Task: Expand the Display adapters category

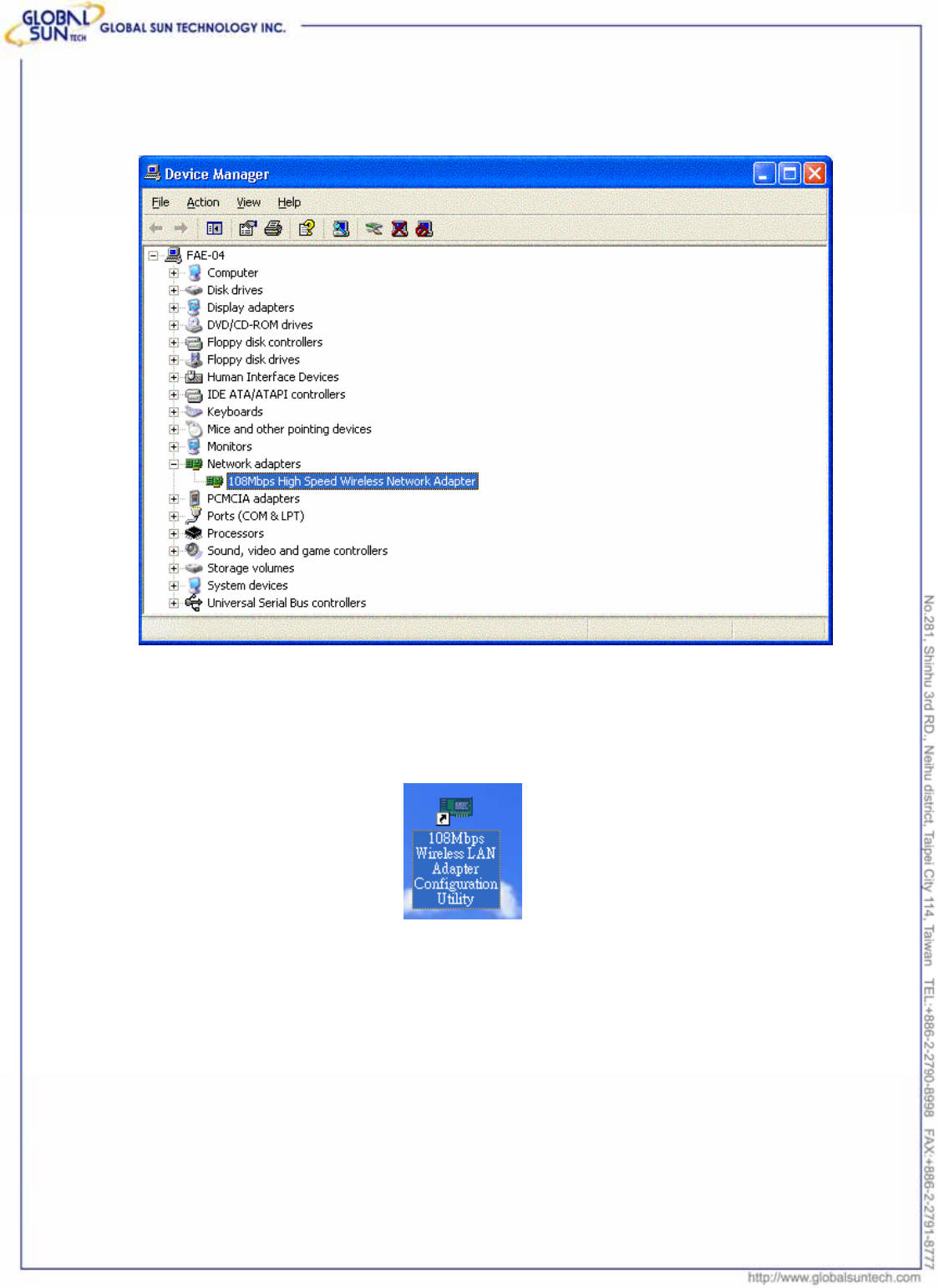Action: click(174, 308)
